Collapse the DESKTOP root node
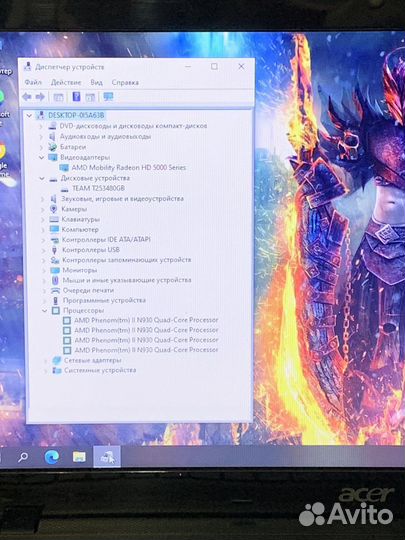405x540 pixels. (x=29, y=115)
